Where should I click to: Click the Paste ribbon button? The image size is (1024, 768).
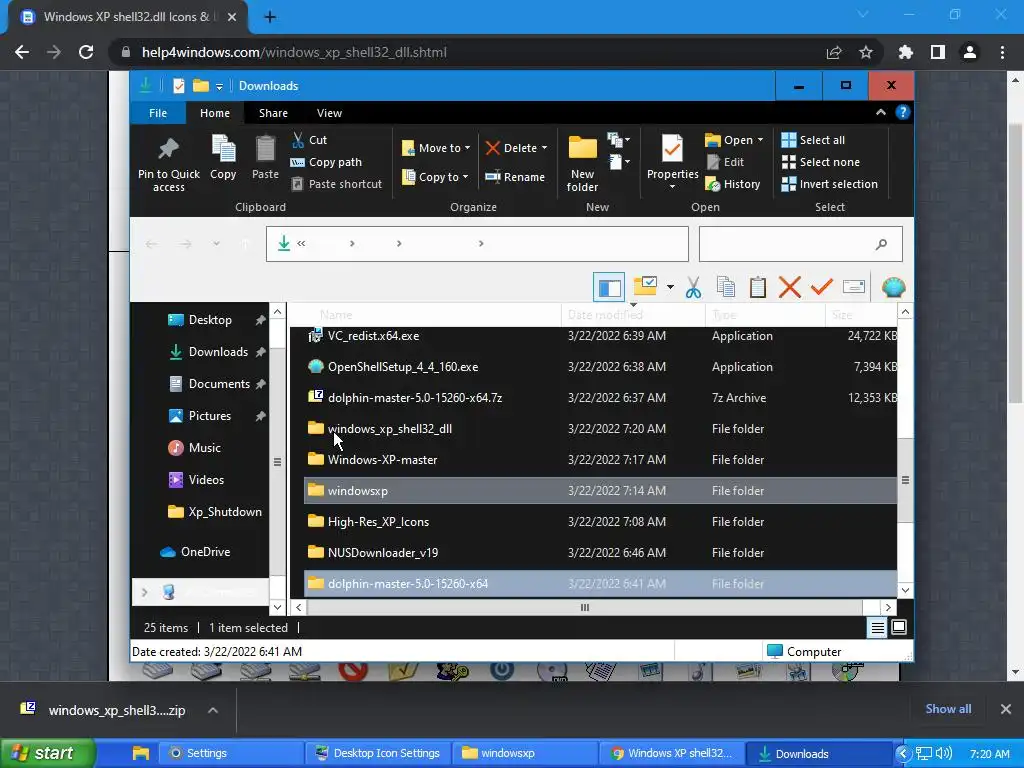[x=265, y=157]
